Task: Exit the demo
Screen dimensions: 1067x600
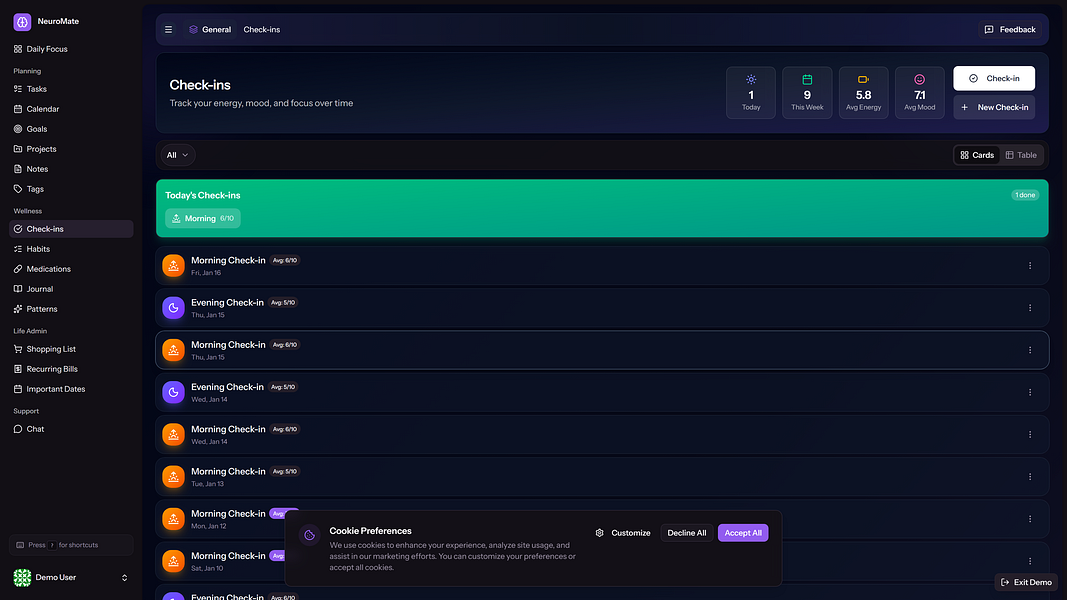Action: tap(1026, 582)
